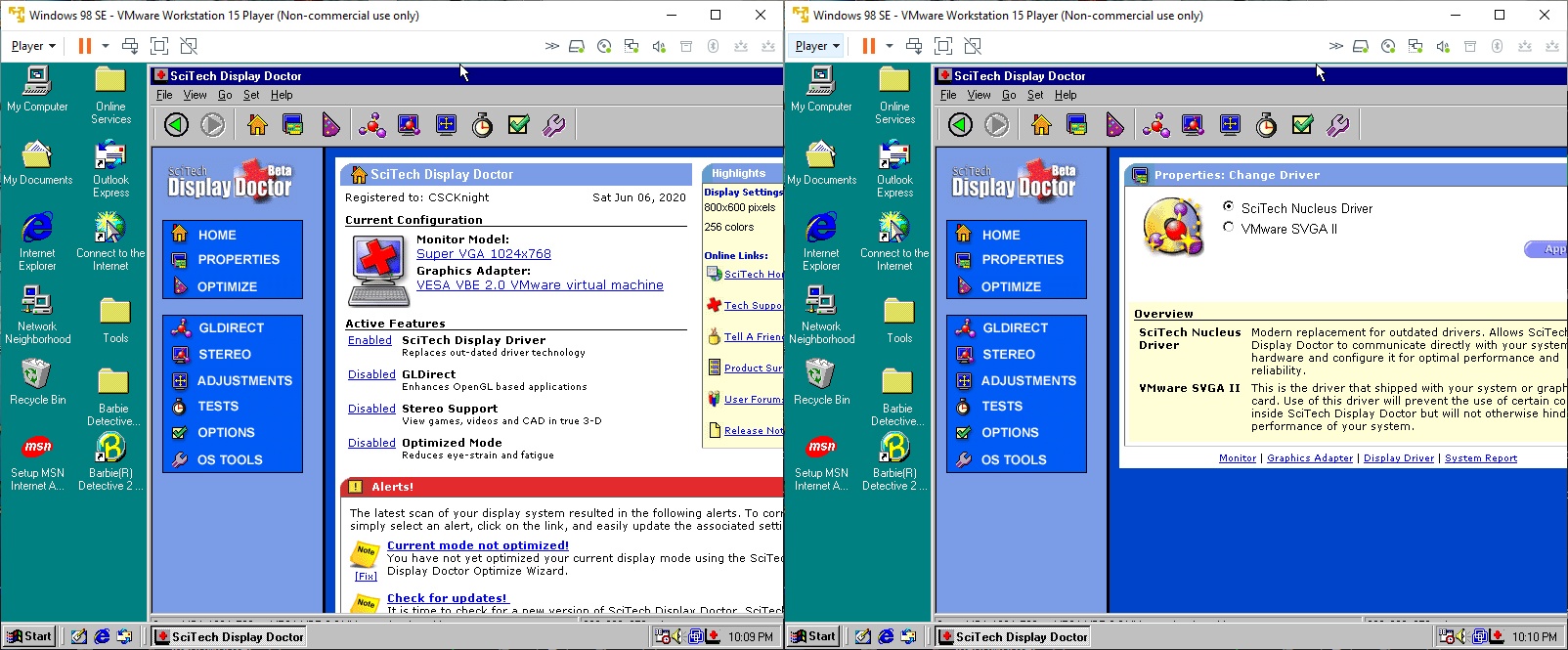Click the Disabled link next to Stereo Support
Screen dimensions: 1568x650
371,409
